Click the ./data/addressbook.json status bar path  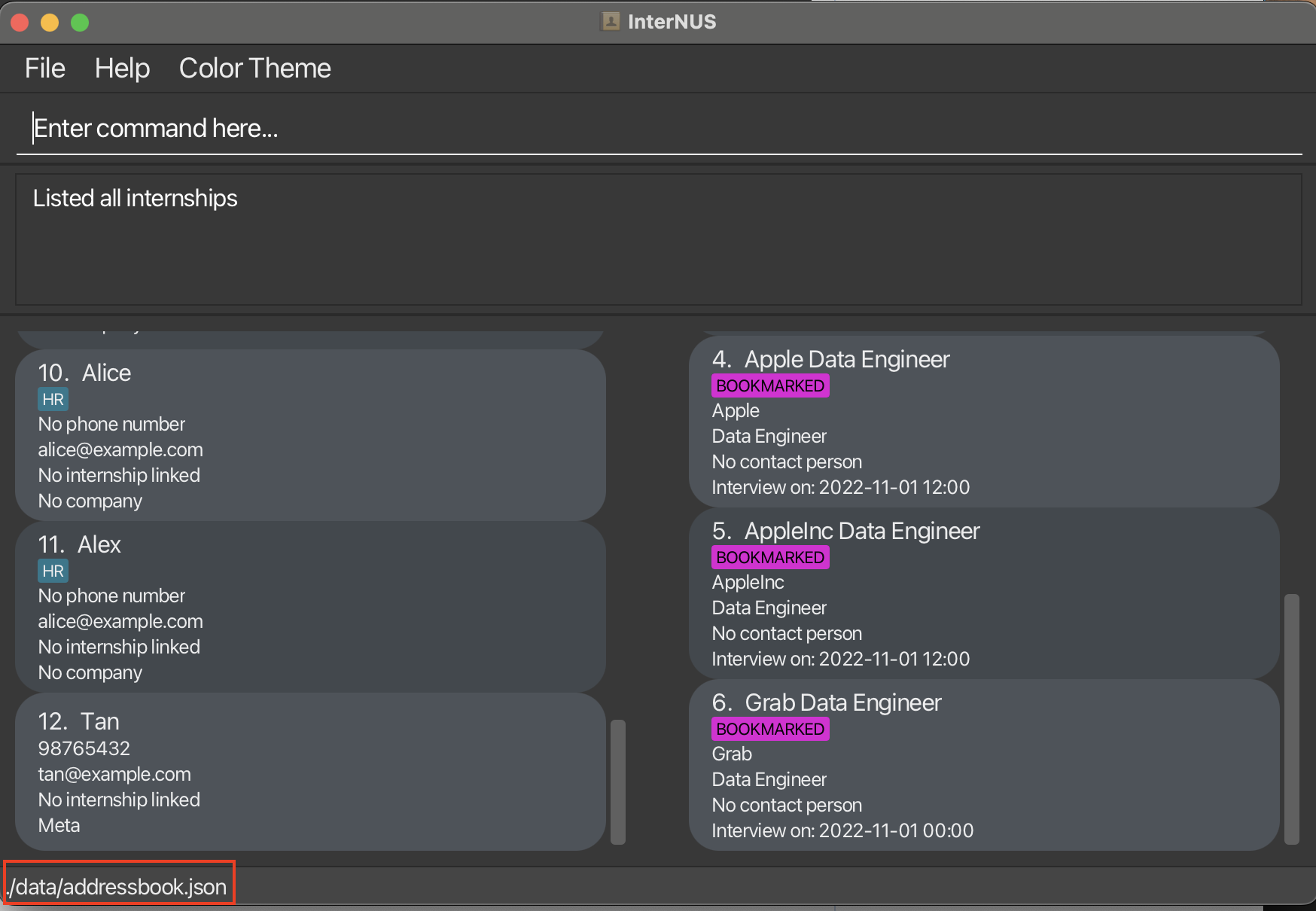click(x=117, y=887)
